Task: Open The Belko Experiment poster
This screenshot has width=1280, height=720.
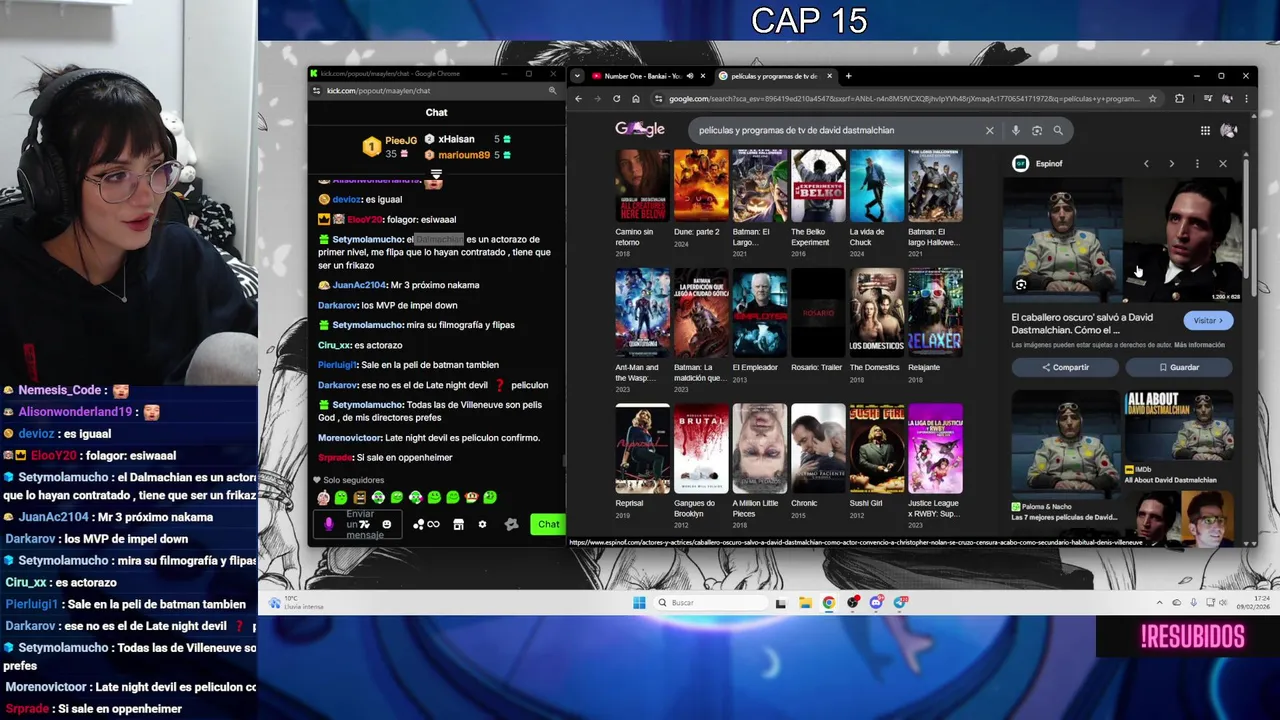Action: pyautogui.click(x=818, y=186)
